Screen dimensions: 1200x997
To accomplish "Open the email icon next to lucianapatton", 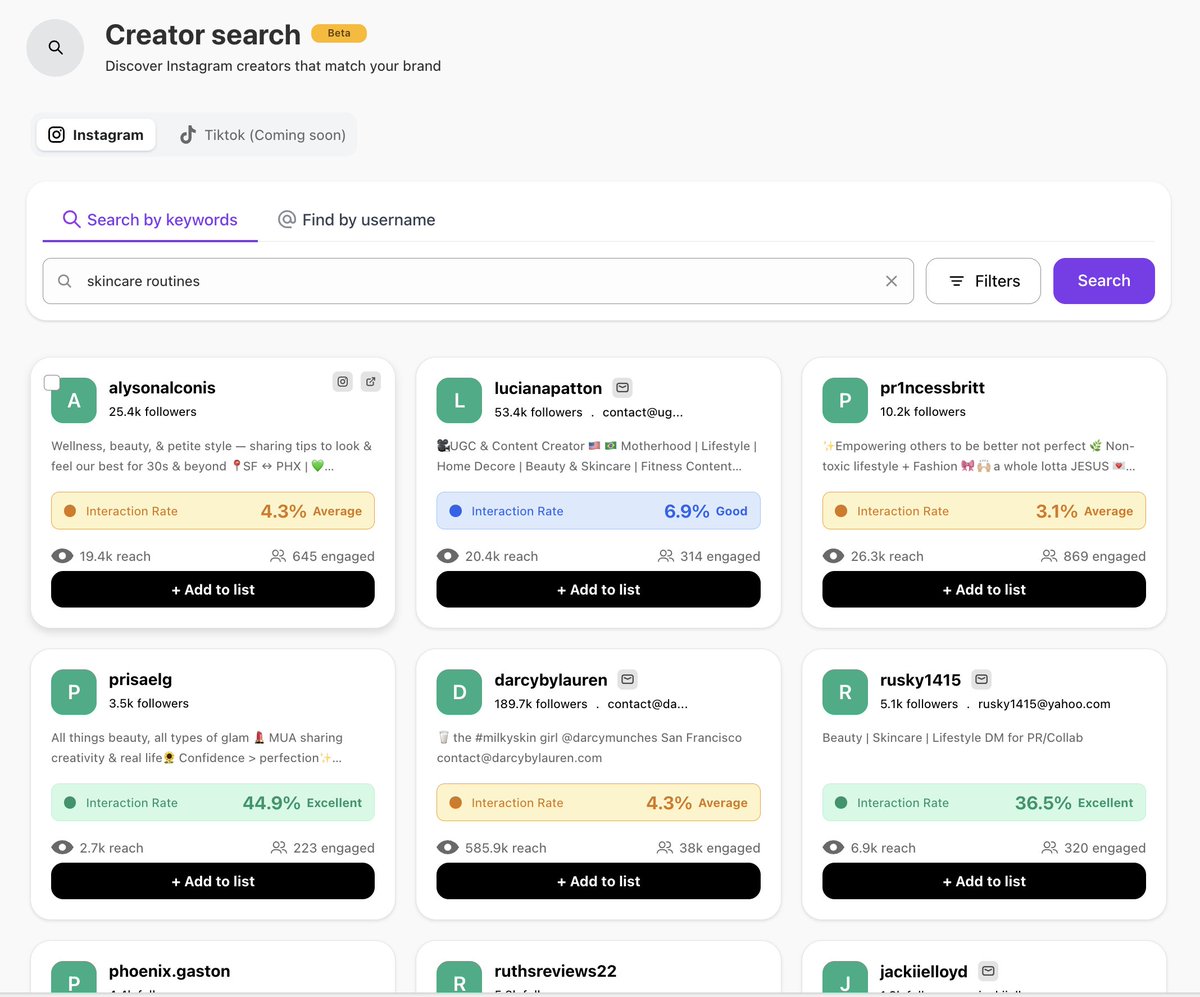I will point(622,386).
